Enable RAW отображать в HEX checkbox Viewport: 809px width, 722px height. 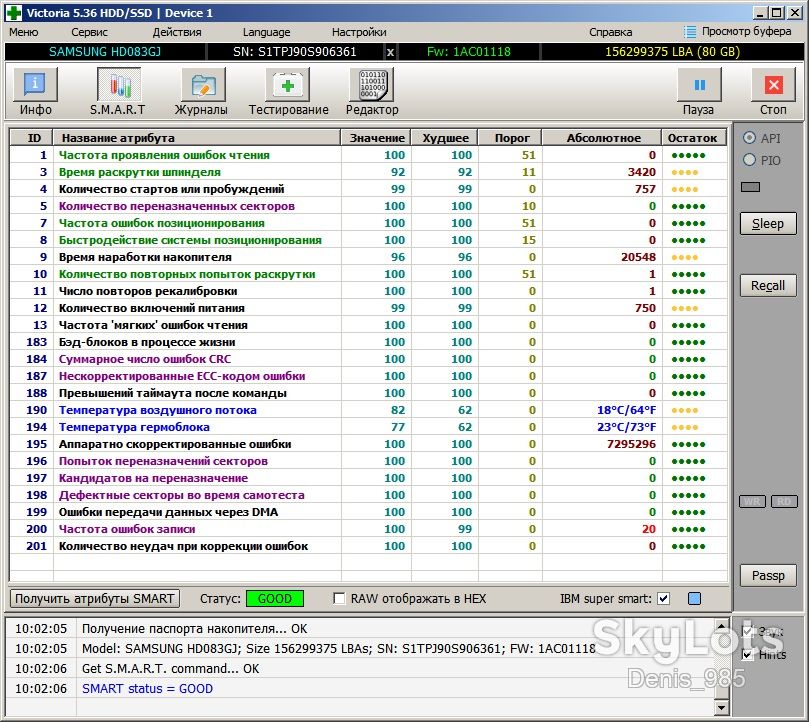pyautogui.click(x=339, y=599)
